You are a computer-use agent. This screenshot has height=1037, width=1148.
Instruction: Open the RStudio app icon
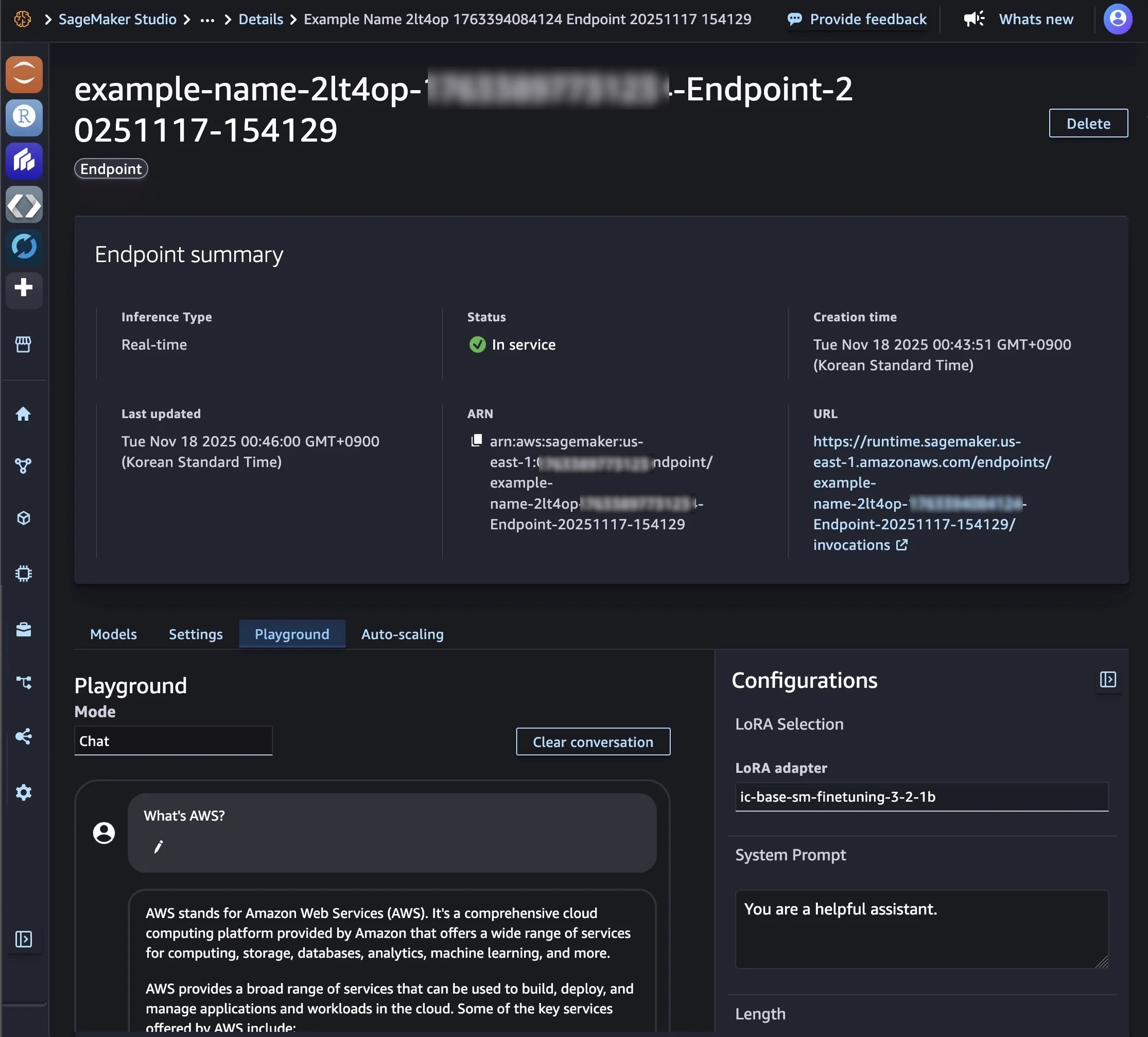click(x=24, y=117)
